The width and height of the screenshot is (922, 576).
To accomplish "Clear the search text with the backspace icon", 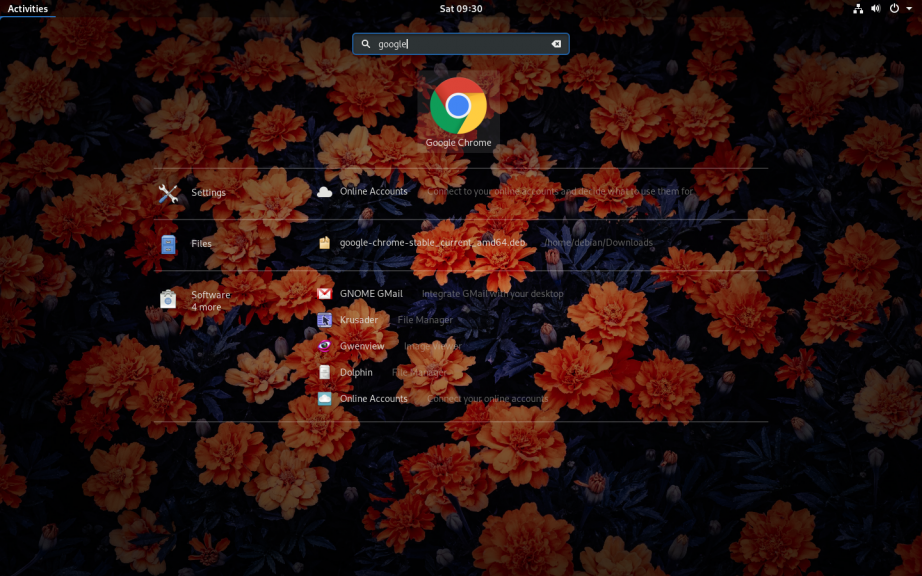I will tap(556, 44).
